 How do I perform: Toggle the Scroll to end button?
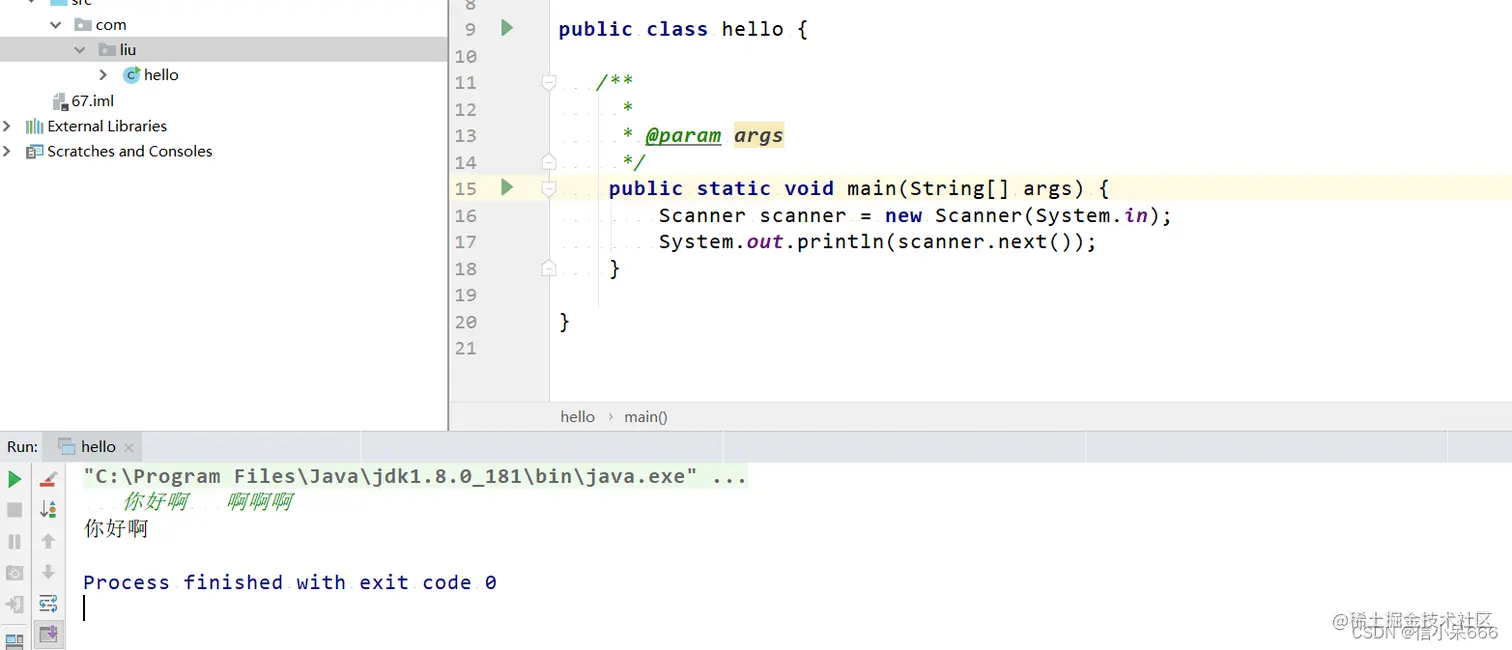pyautogui.click(x=47, y=633)
